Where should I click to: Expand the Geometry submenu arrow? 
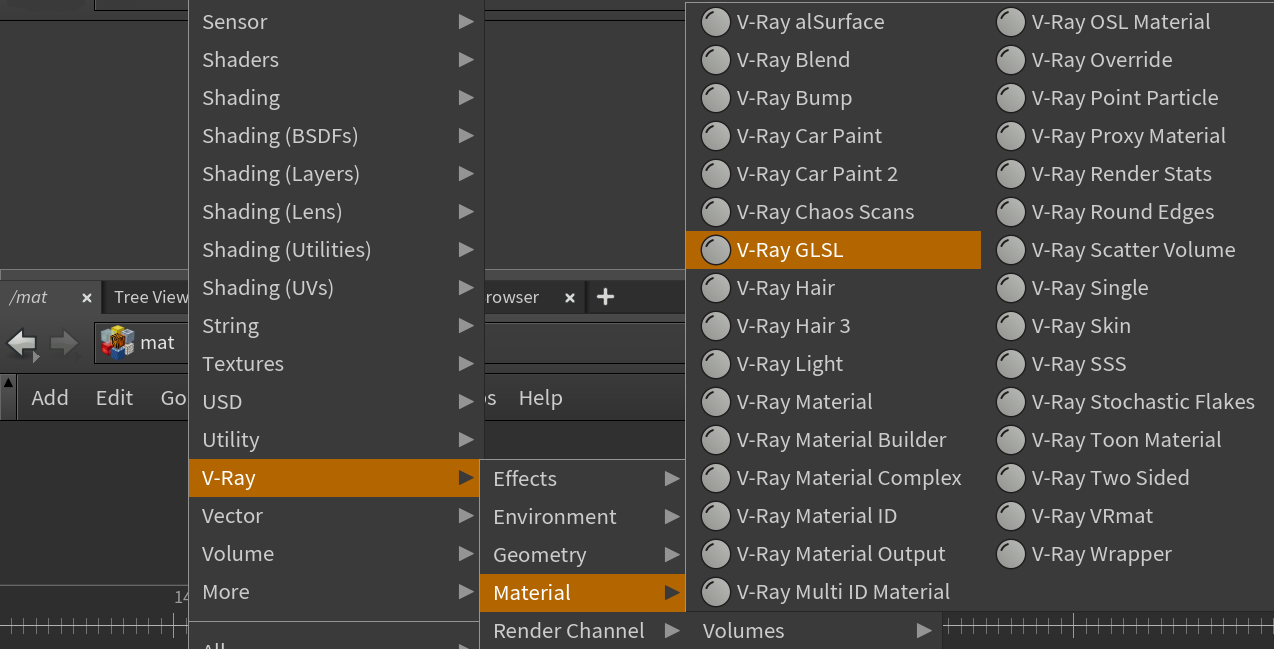click(672, 555)
